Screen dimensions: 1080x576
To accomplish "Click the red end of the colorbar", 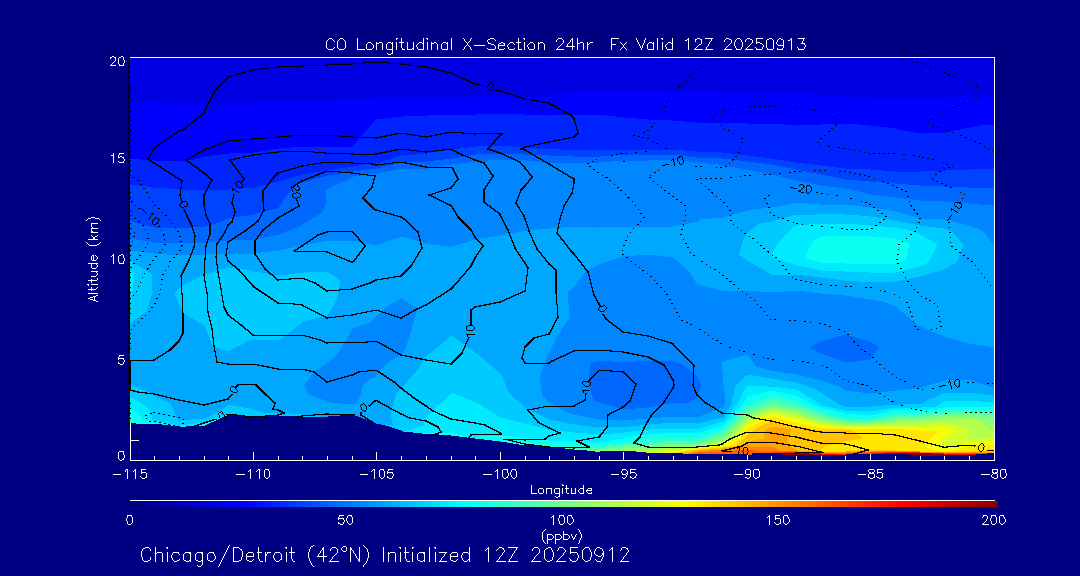I will (990, 502).
